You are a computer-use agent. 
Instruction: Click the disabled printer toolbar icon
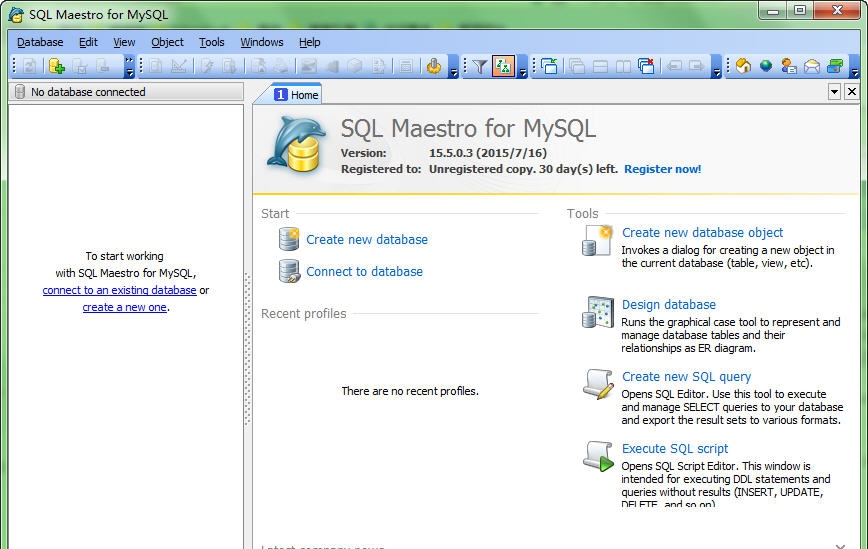tap(281, 66)
